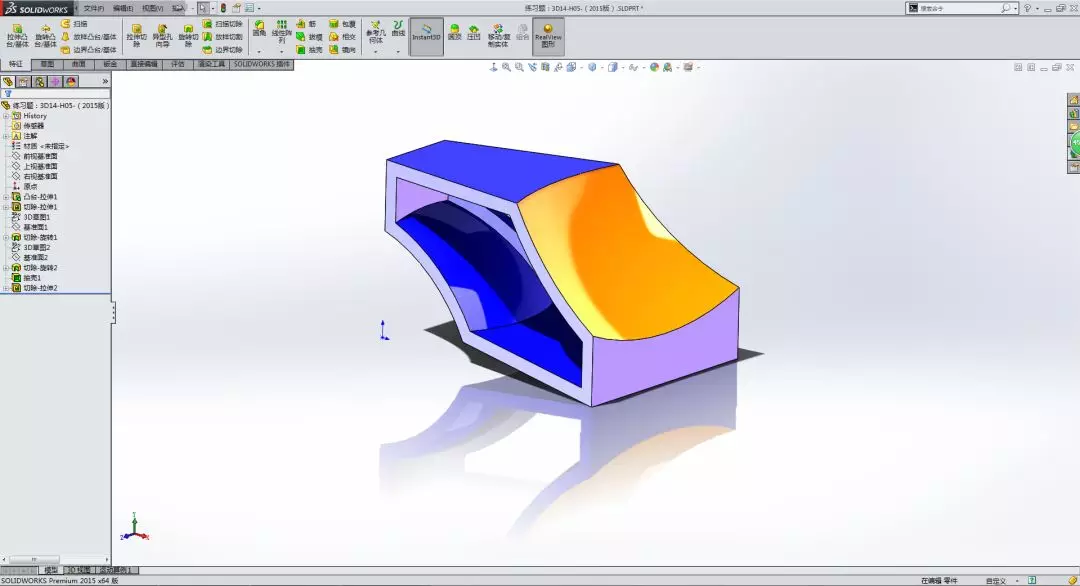Choose the 边界凸台/基体 boundary boss tool
This screenshot has height=586, width=1080.
[x=89, y=50]
